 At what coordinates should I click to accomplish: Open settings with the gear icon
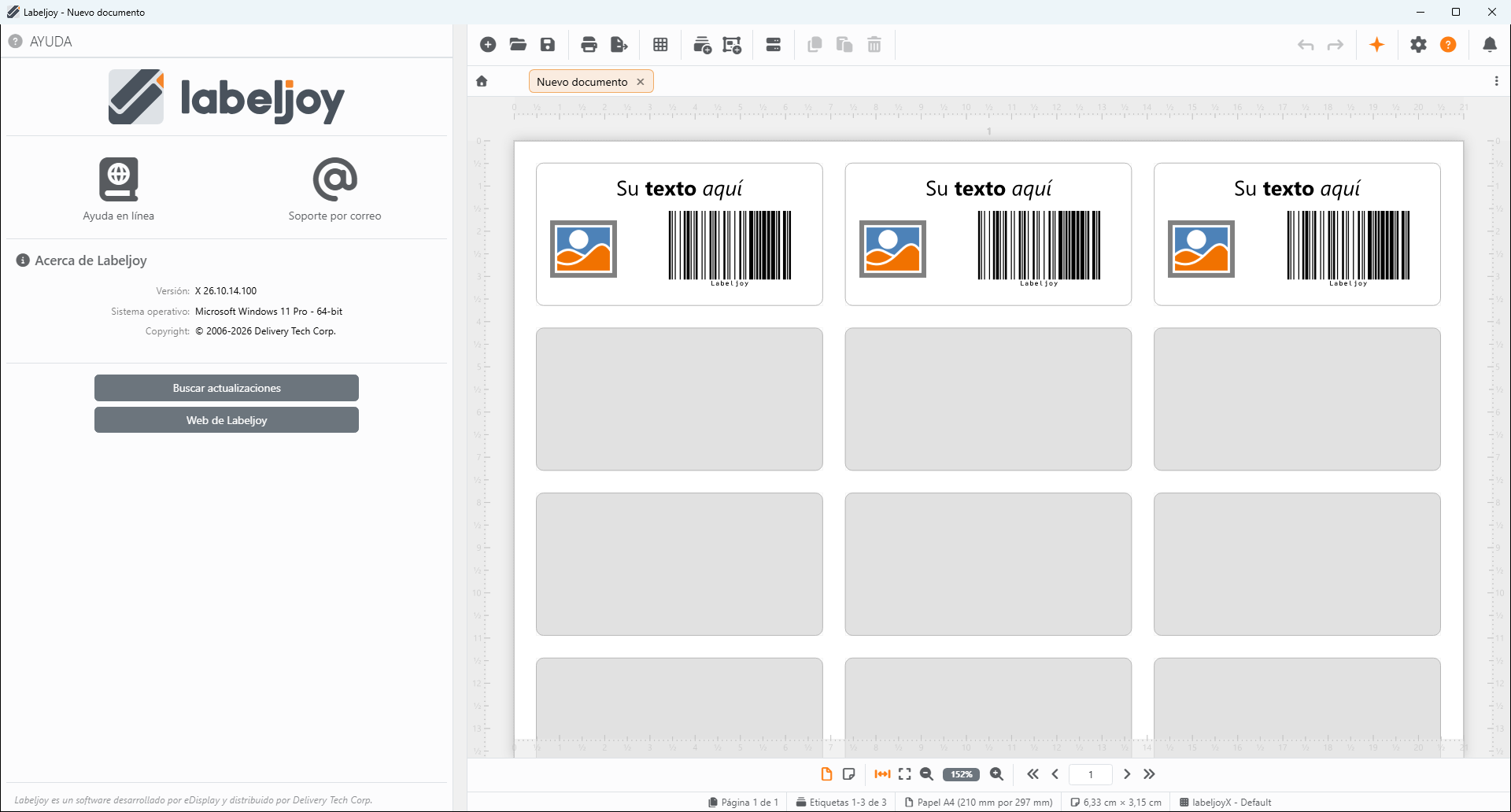1418,45
